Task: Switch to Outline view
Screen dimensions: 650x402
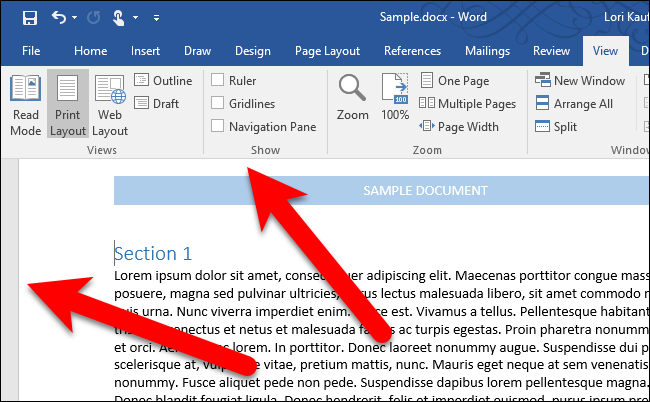Action: coord(163,80)
